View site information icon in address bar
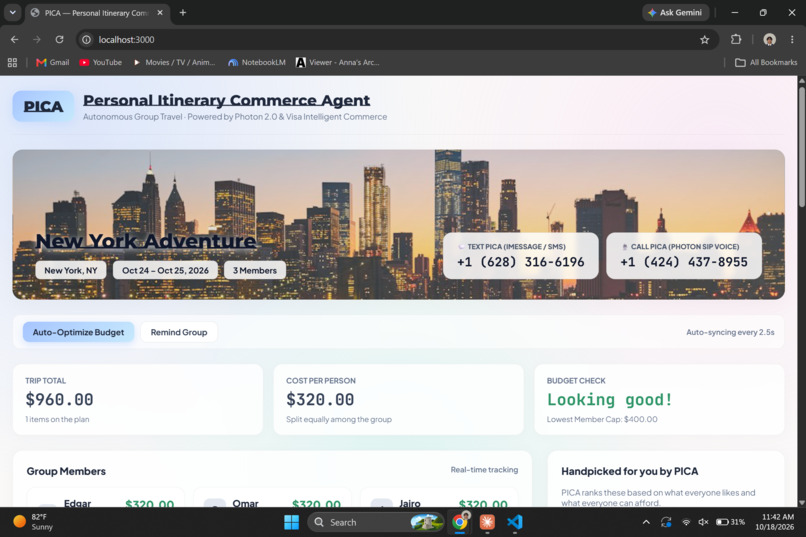Screen dimensions: 806x537 pyautogui.click(x=87, y=40)
